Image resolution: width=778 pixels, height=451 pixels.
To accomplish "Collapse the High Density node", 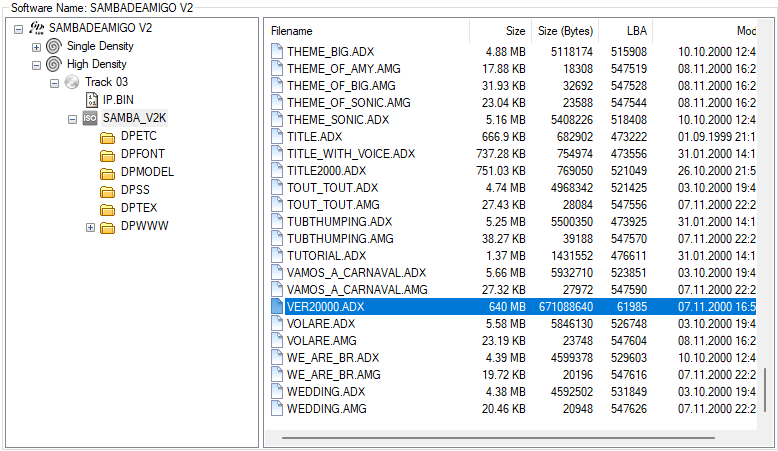I will 36,65.
